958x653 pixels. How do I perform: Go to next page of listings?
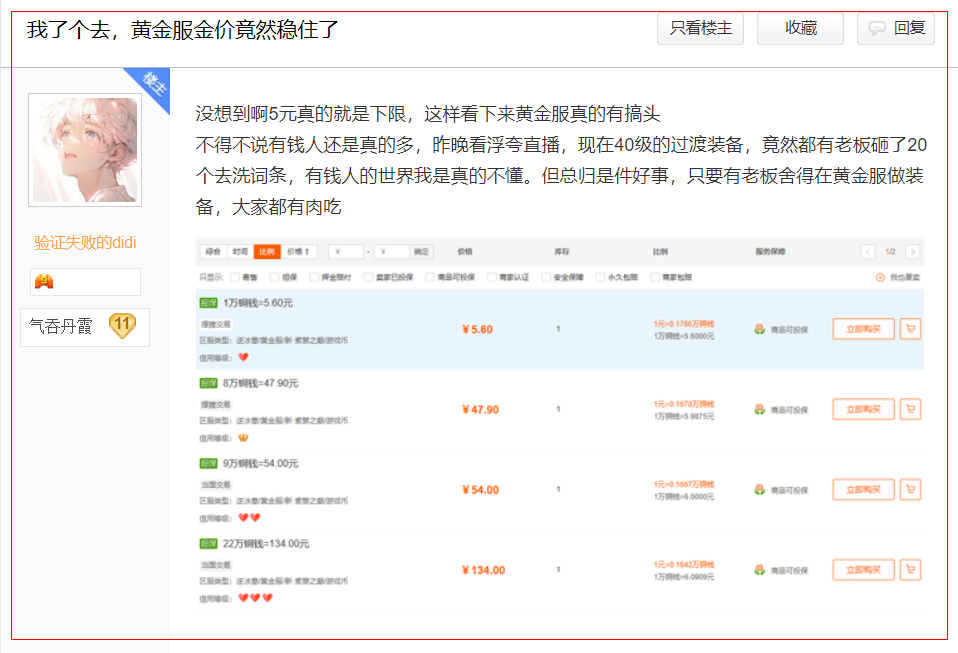coord(913,252)
